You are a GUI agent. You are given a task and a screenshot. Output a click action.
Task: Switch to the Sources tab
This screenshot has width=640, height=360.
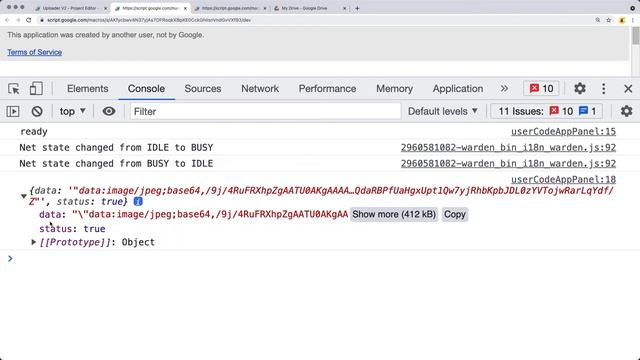[x=203, y=89]
